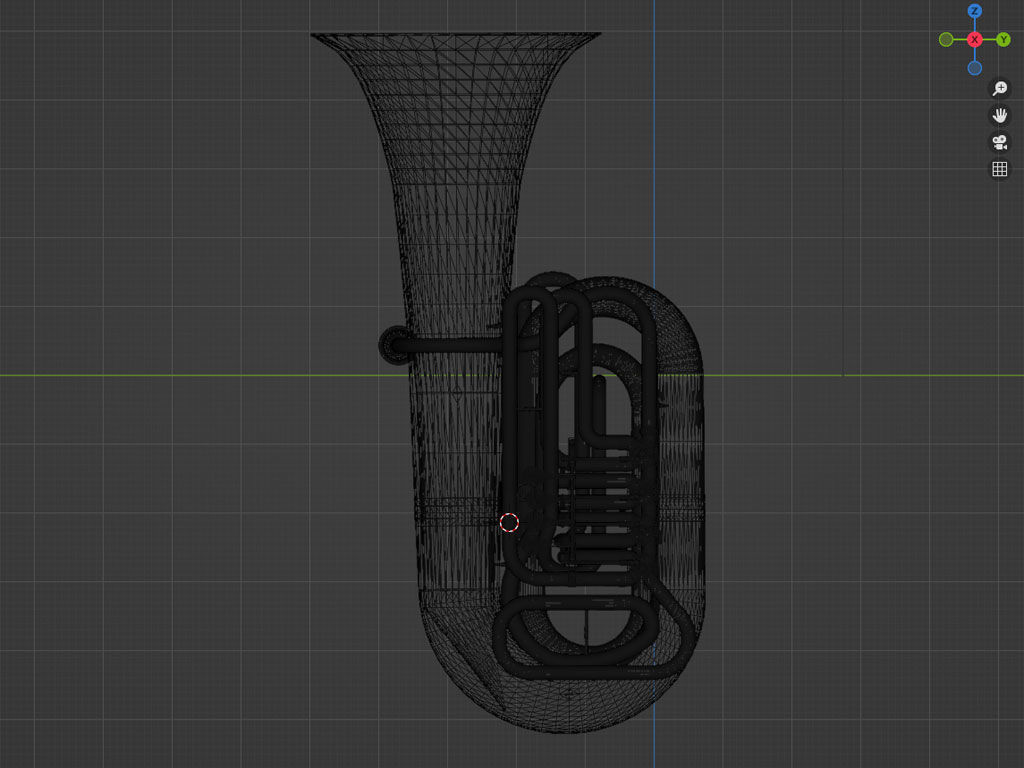Click the green Y axis gizmo handle
Screen dimensions: 1024x768
coord(1003,40)
